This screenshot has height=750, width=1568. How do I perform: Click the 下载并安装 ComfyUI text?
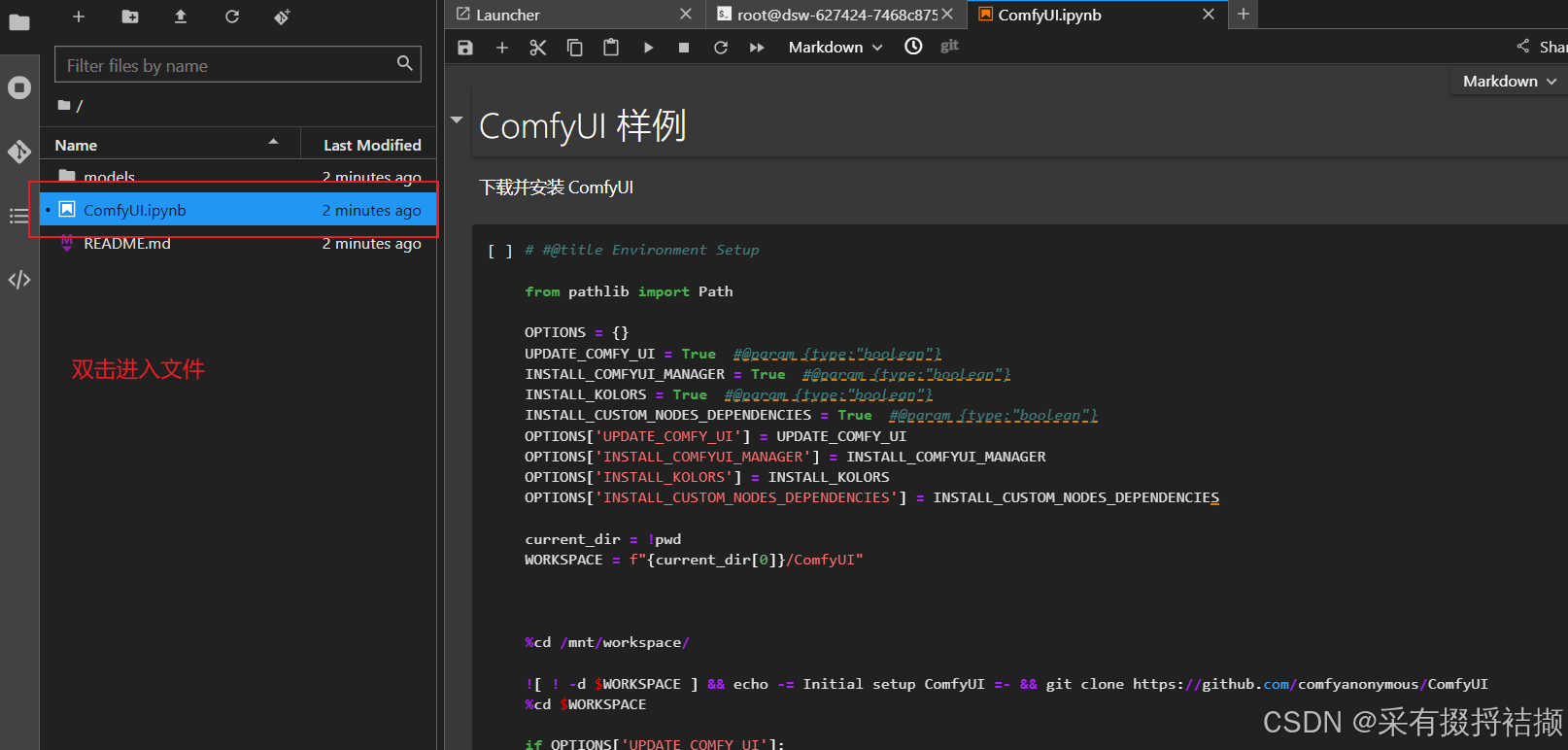pos(556,187)
